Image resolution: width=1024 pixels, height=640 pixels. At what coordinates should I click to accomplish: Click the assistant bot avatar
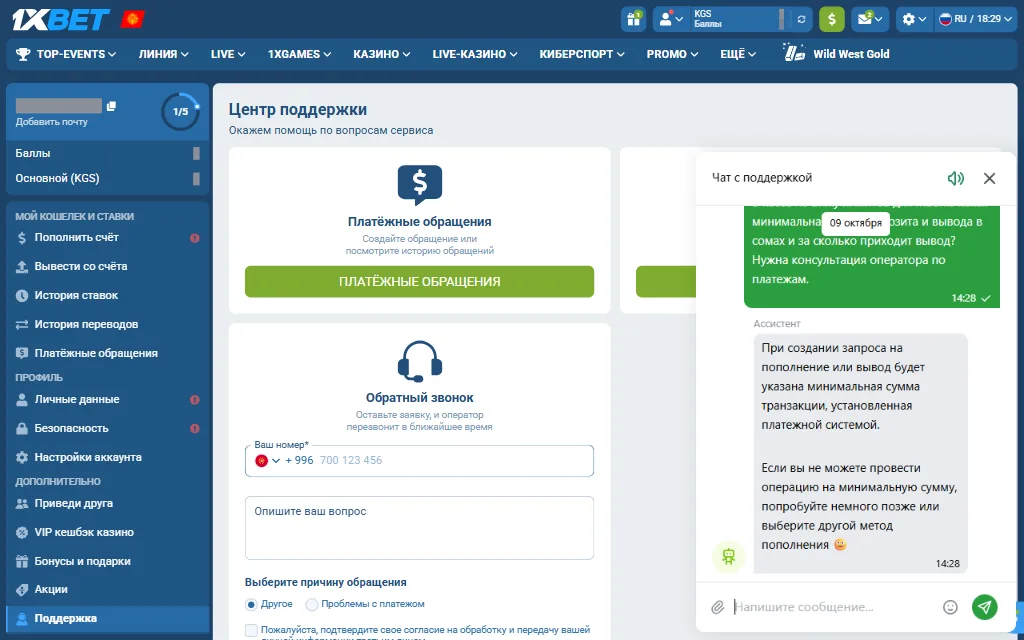(729, 557)
